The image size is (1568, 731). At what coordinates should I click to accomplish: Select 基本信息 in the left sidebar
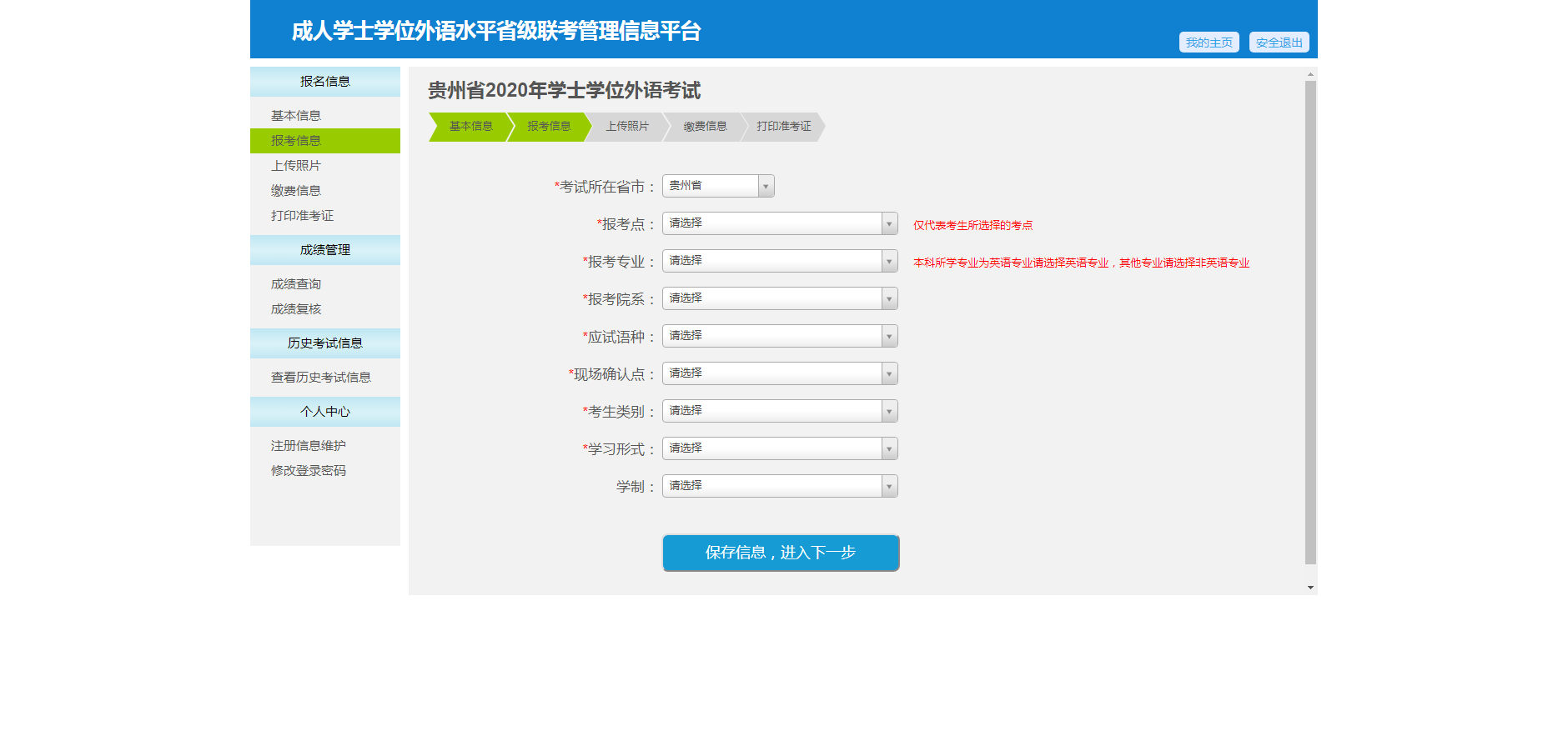point(296,116)
